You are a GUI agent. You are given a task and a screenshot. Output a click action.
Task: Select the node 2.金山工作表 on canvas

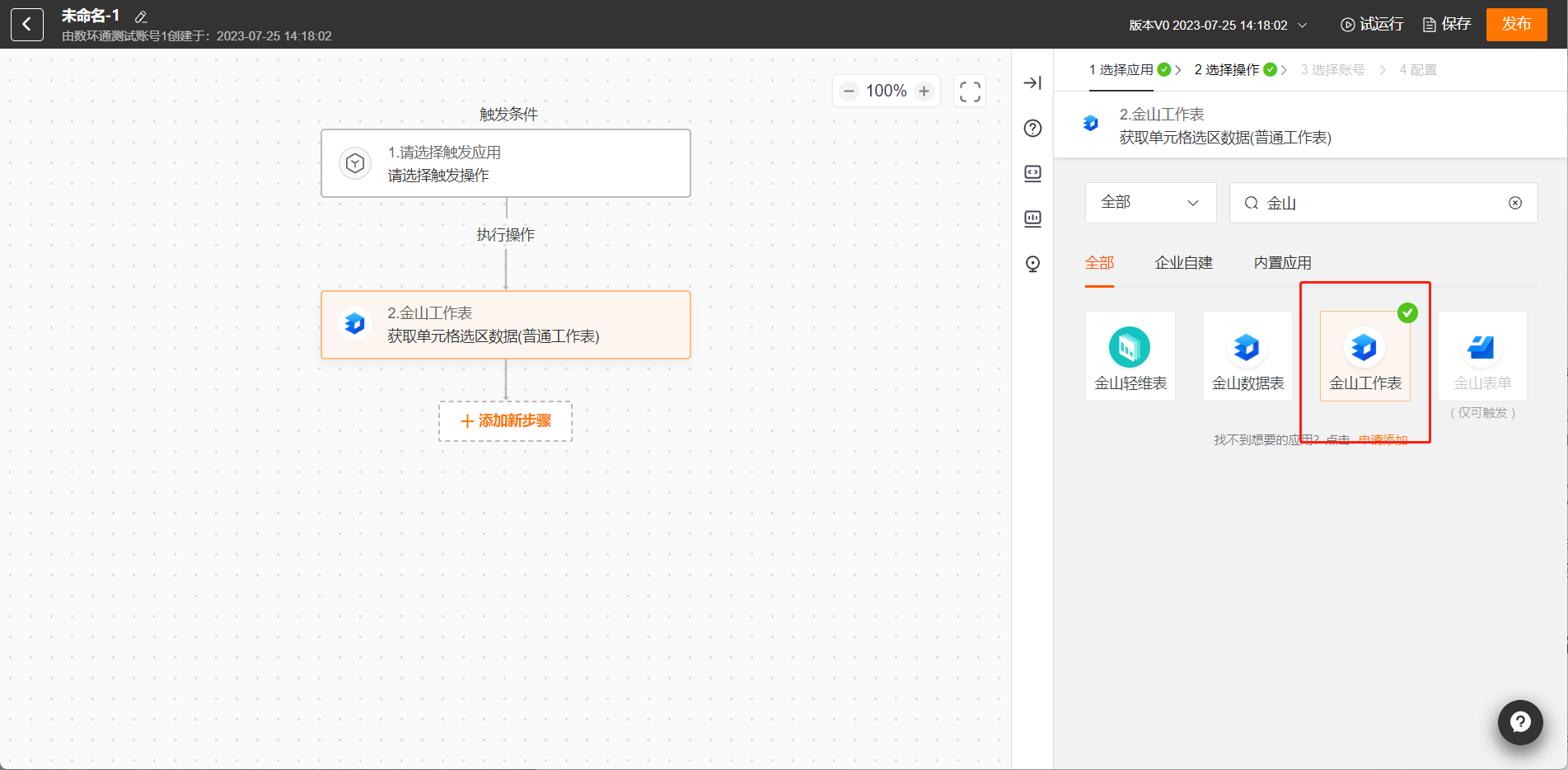pyautogui.click(x=506, y=325)
